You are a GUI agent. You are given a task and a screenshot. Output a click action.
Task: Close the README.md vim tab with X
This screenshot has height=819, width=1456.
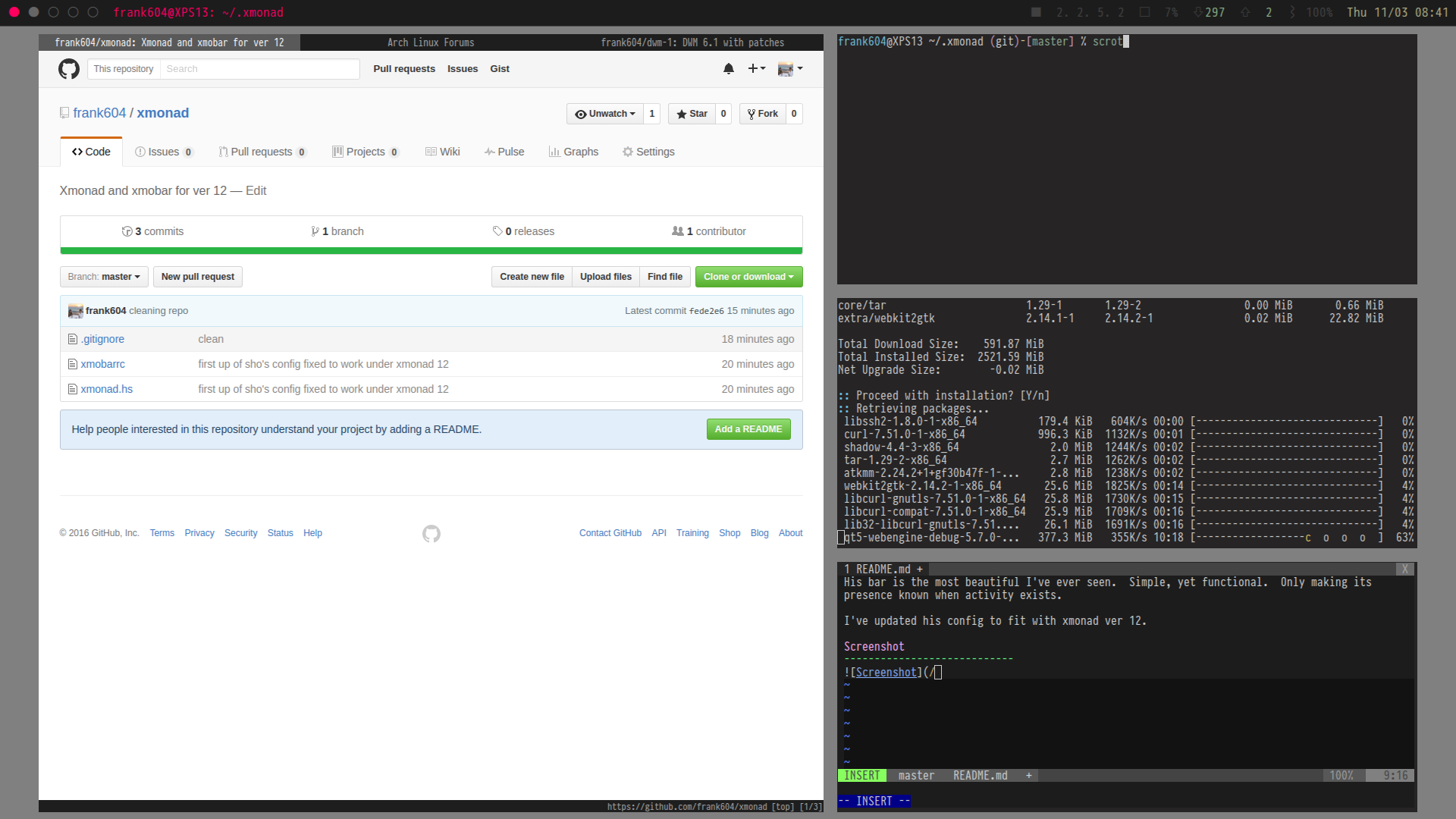[1404, 570]
